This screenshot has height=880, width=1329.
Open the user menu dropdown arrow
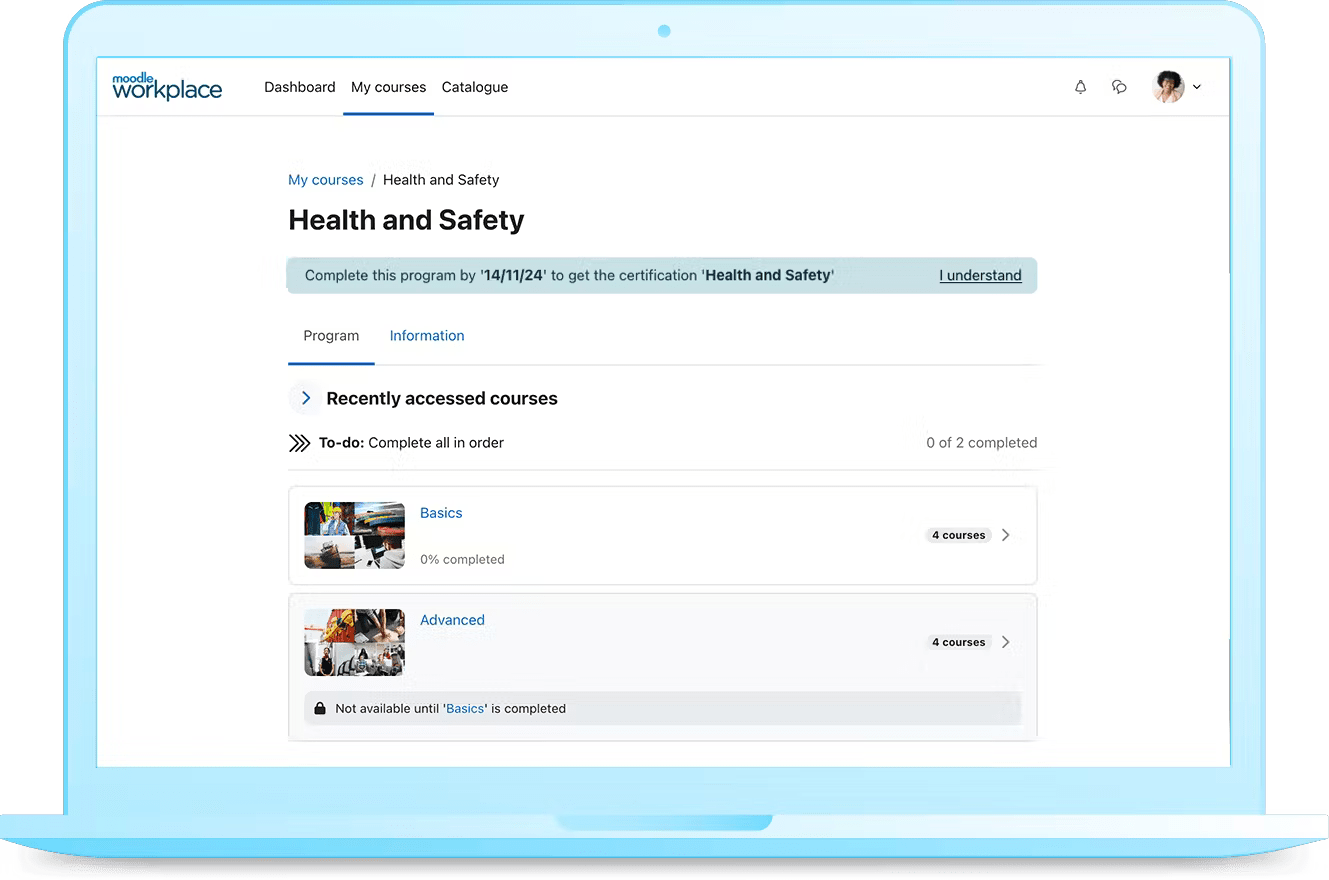coord(1197,87)
